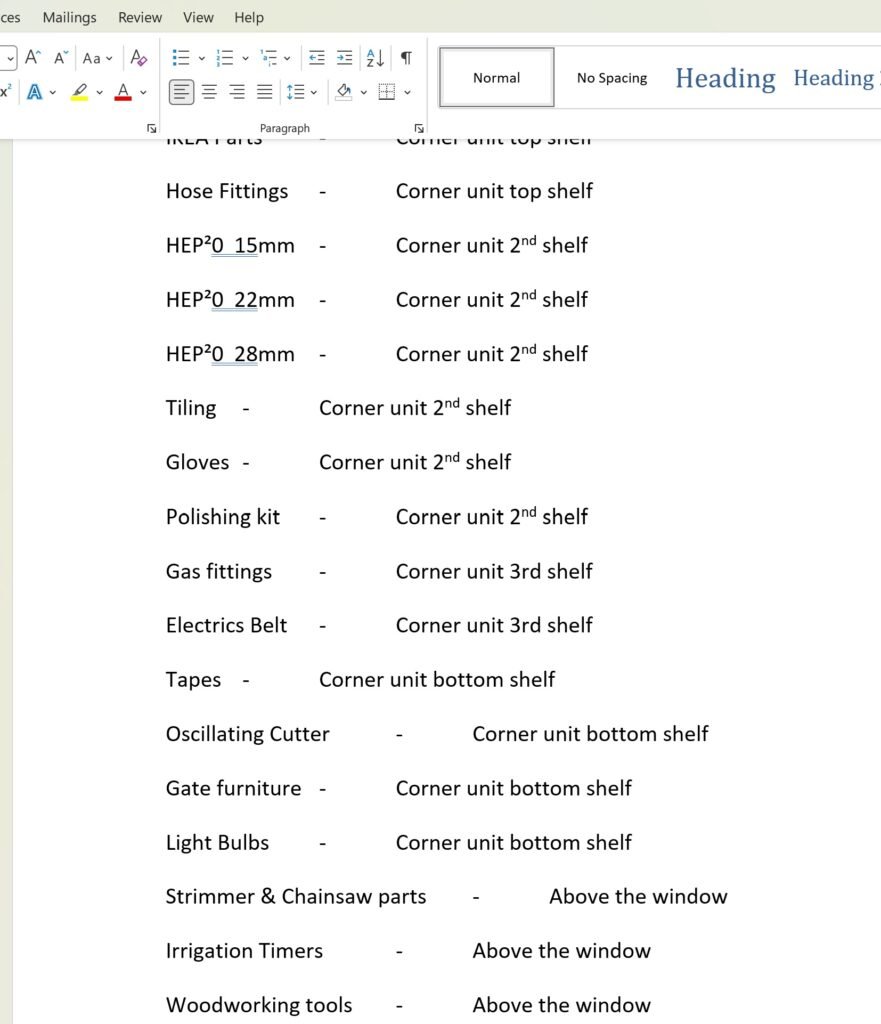The width and height of the screenshot is (881, 1024).
Task: Sort the selected text A to Z
Action: [376, 58]
